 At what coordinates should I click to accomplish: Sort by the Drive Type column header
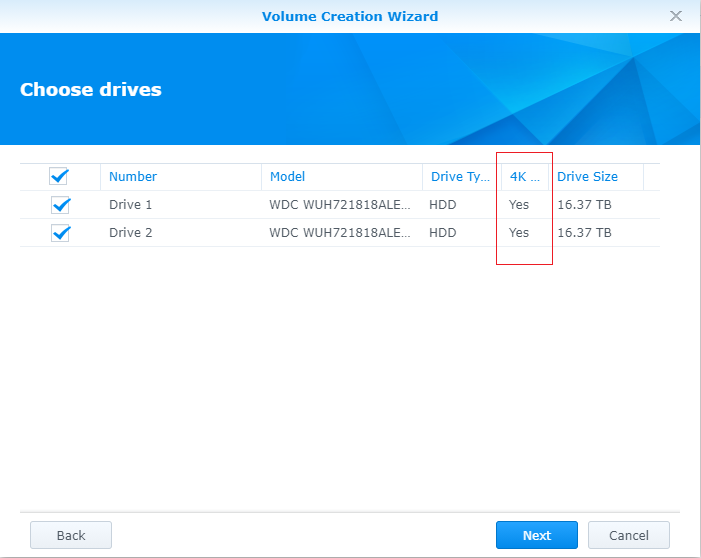tap(460, 177)
